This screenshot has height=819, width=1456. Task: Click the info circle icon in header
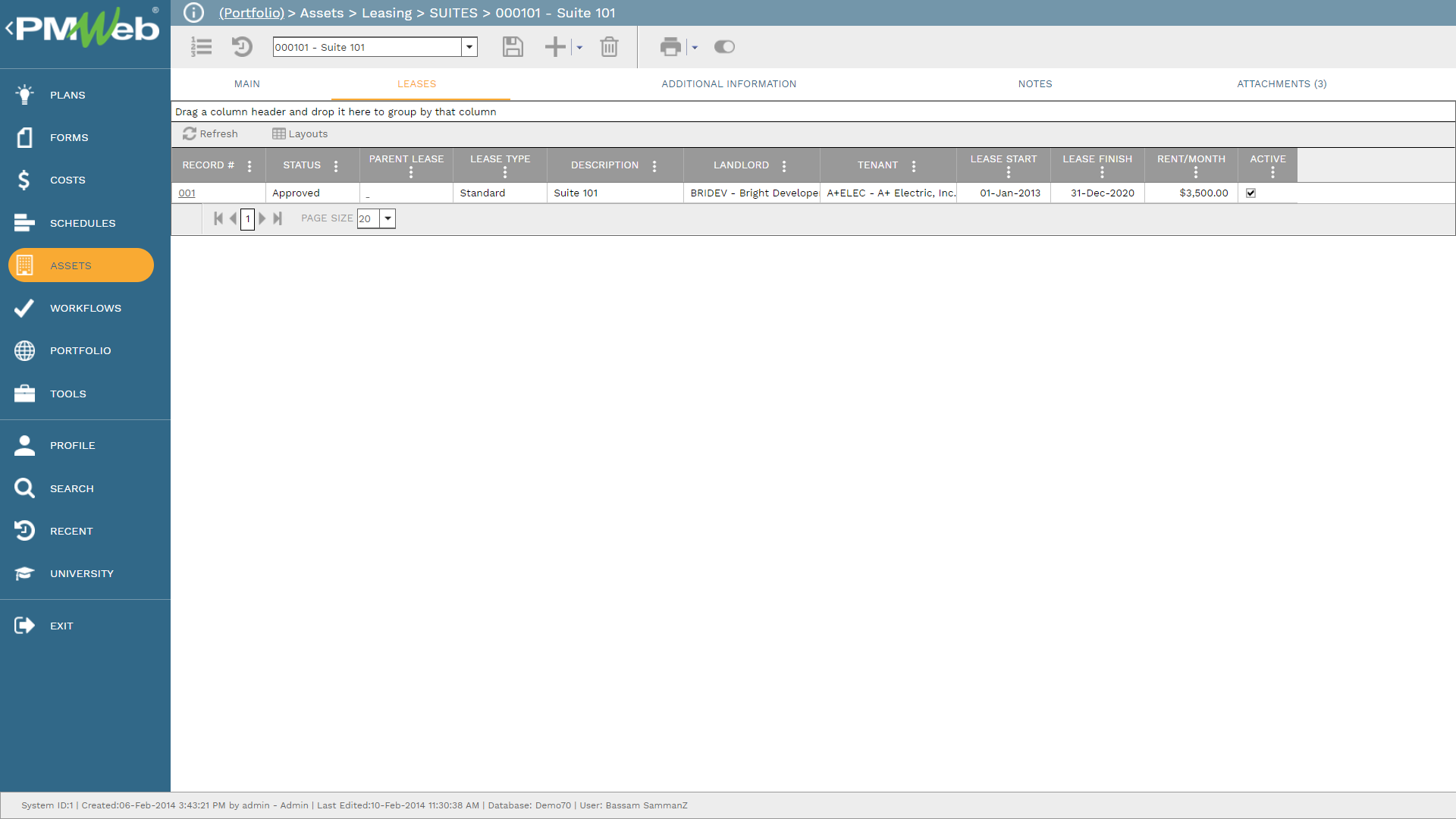pos(194,13)
